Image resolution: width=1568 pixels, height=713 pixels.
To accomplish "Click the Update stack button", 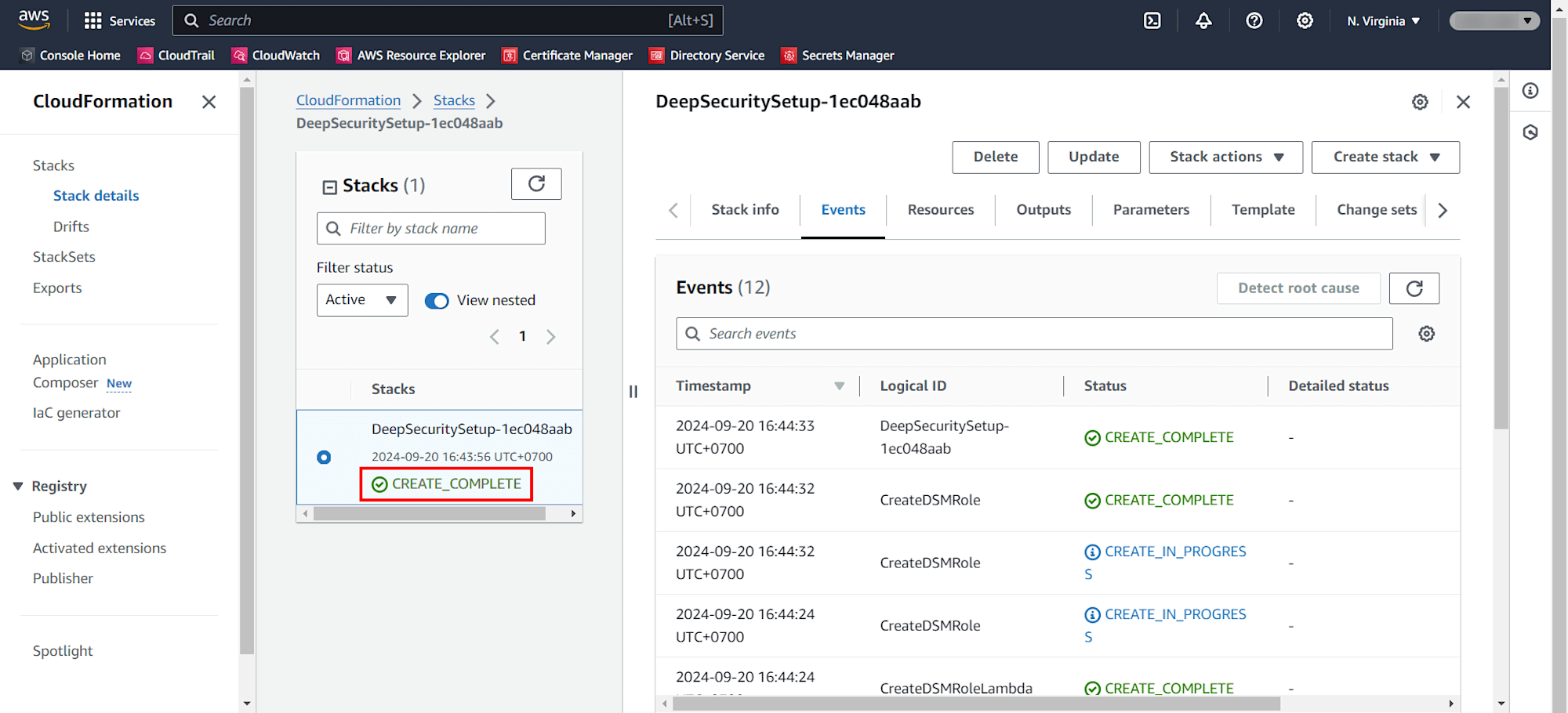I will coord(1094,157).
